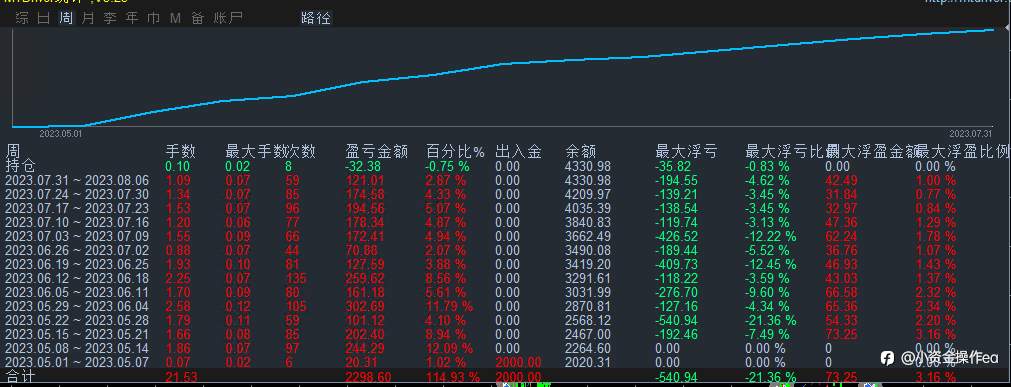The width and height of the screenshot is (1011, 387).
Task: Click the 121.01 profit amount
Action: coord(365,180)
